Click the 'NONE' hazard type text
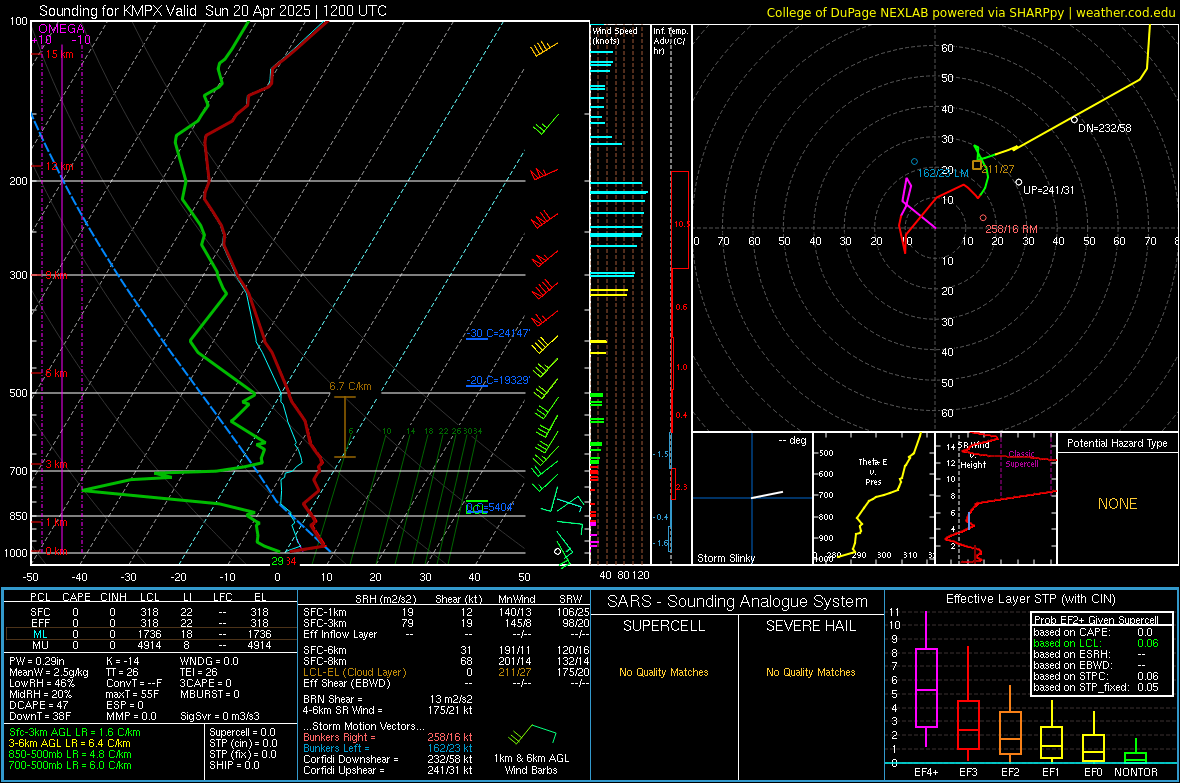Image resolution: width=1180 pixels, height=783 pixels. pos(1118,504)
